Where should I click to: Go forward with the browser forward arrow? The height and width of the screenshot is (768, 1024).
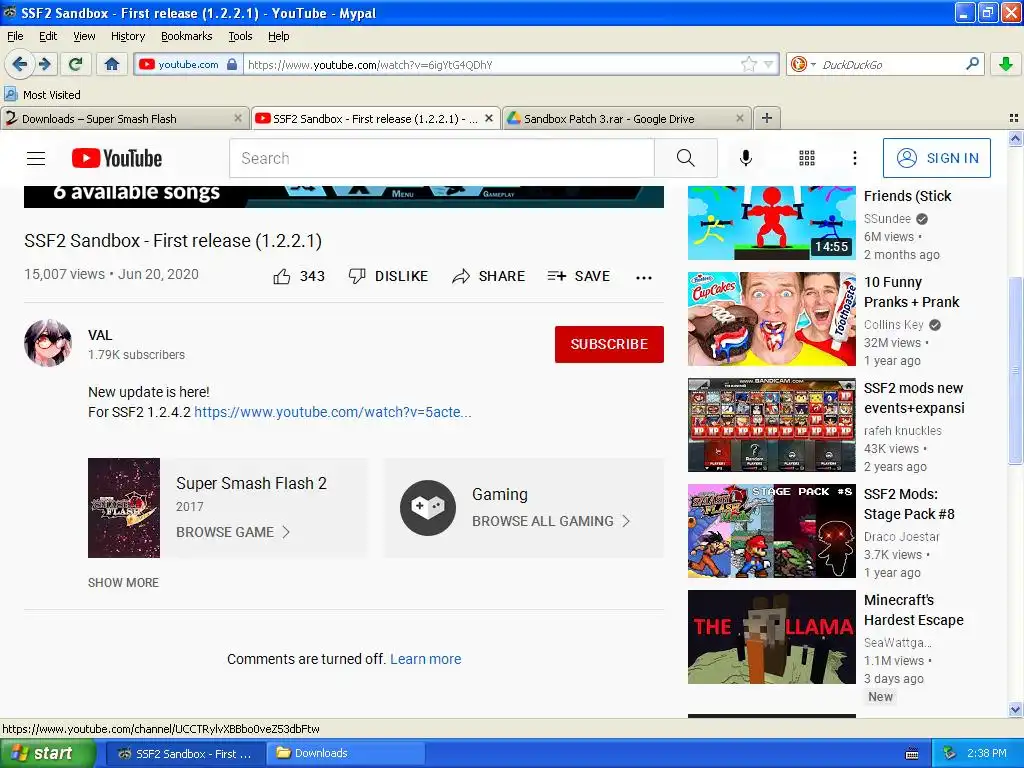tap(44, 64)
